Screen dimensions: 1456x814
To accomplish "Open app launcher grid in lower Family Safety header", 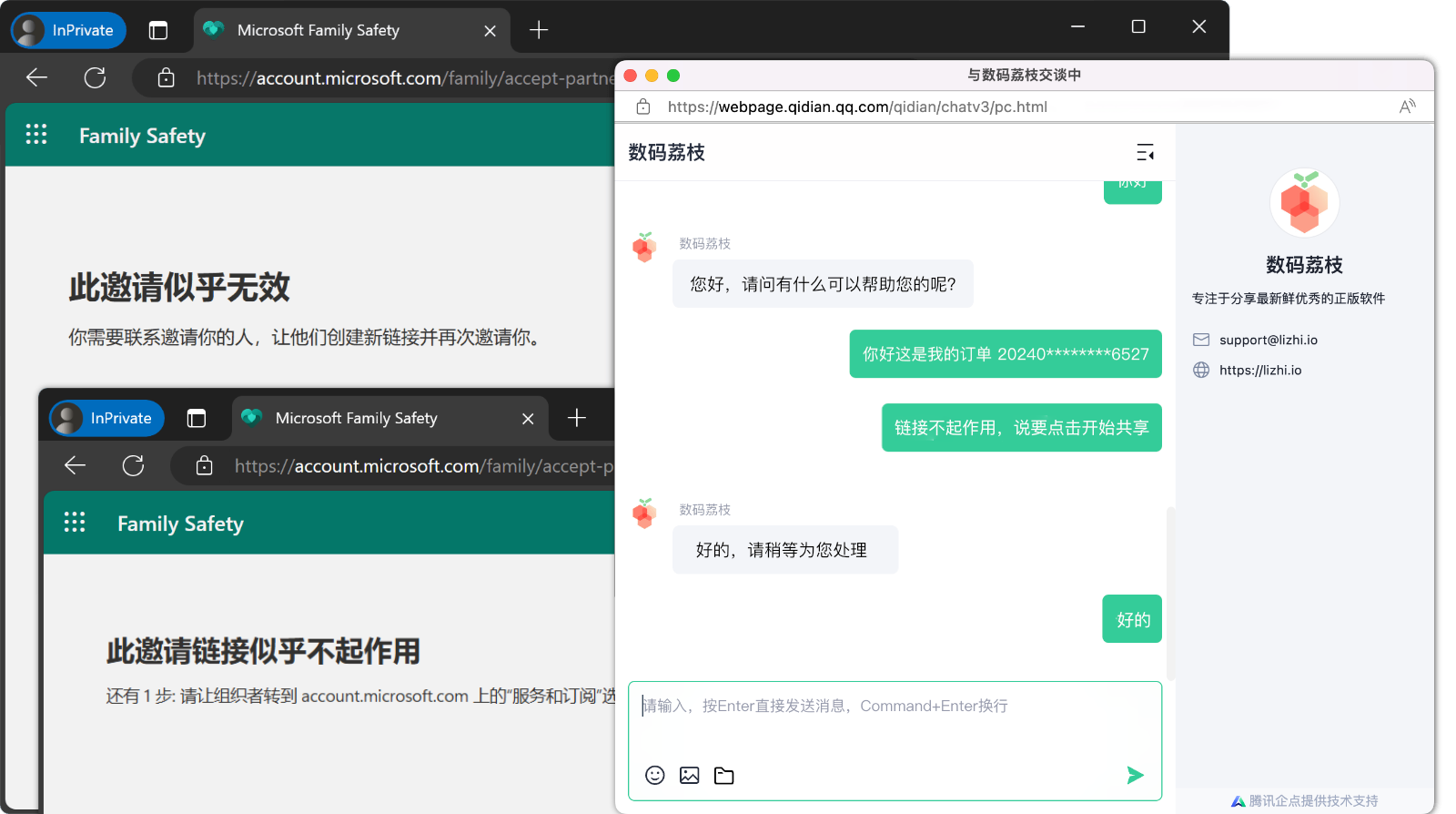I will tap(75, 523).
